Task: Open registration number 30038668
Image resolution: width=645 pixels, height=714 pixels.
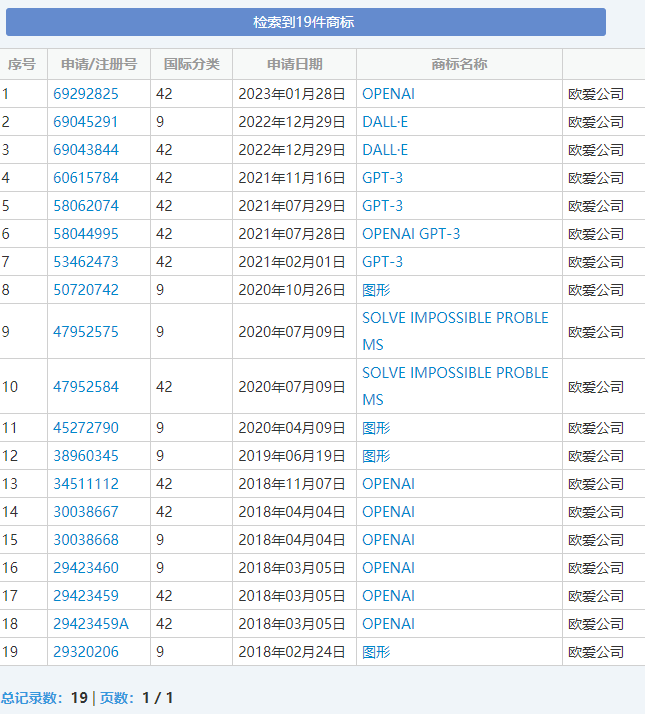Action: click(86, 540)
